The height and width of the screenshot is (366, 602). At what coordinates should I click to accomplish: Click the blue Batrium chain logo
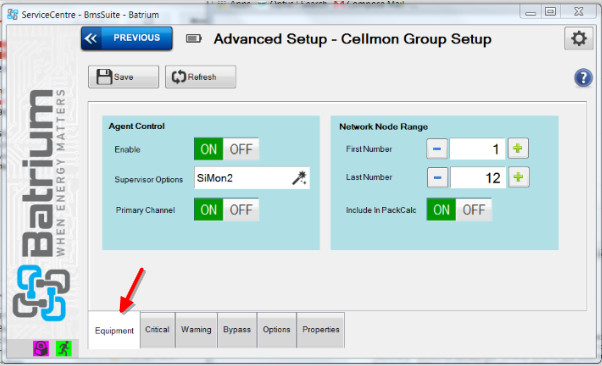point(41,293)
